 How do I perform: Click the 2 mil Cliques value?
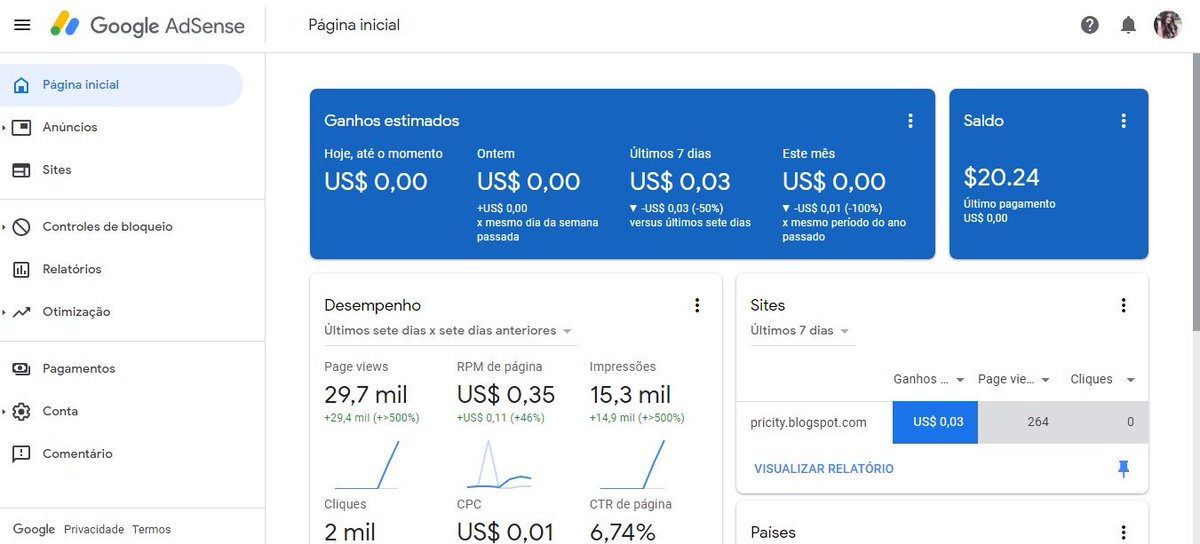[x=350, y=532]
